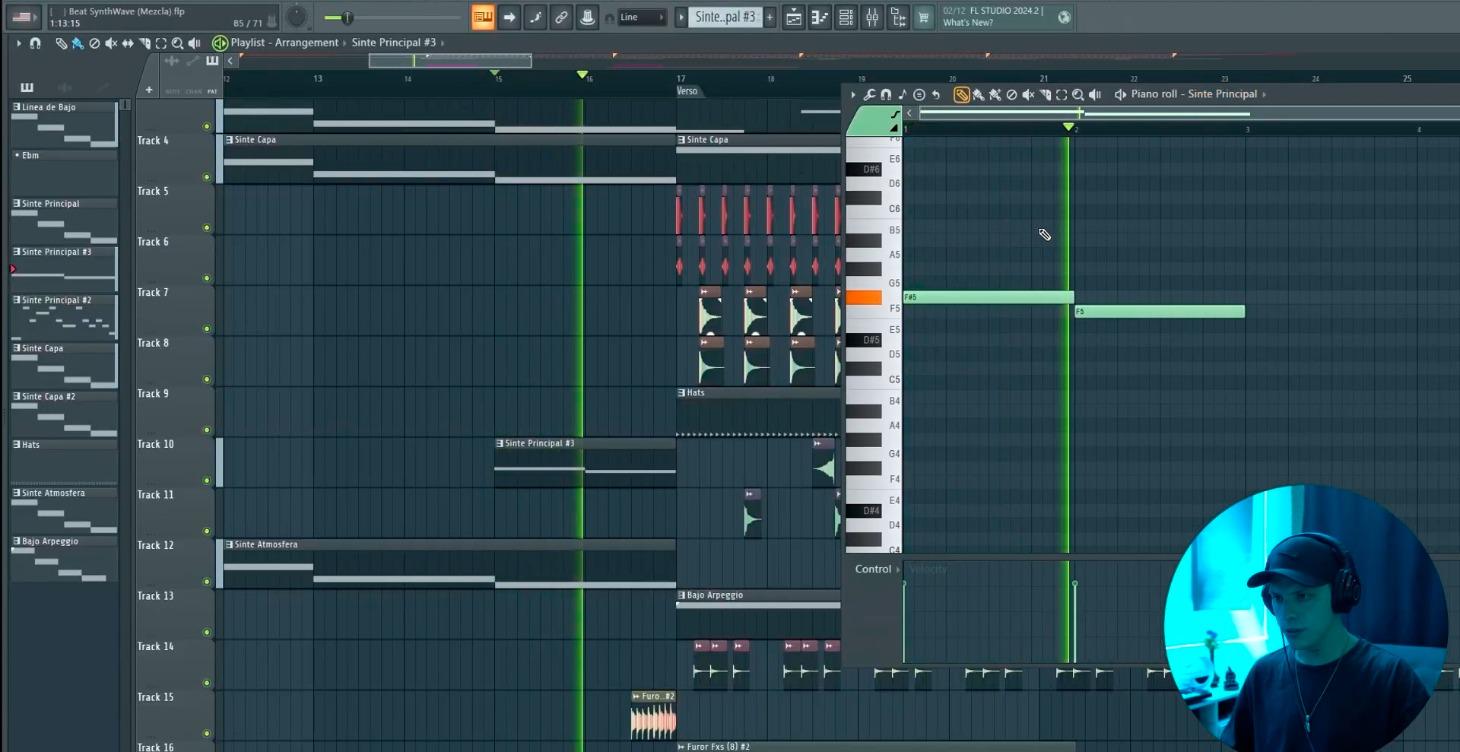Click the shopping cart content library icon
The image size is (1460, 752).
(x=923, y=17)
